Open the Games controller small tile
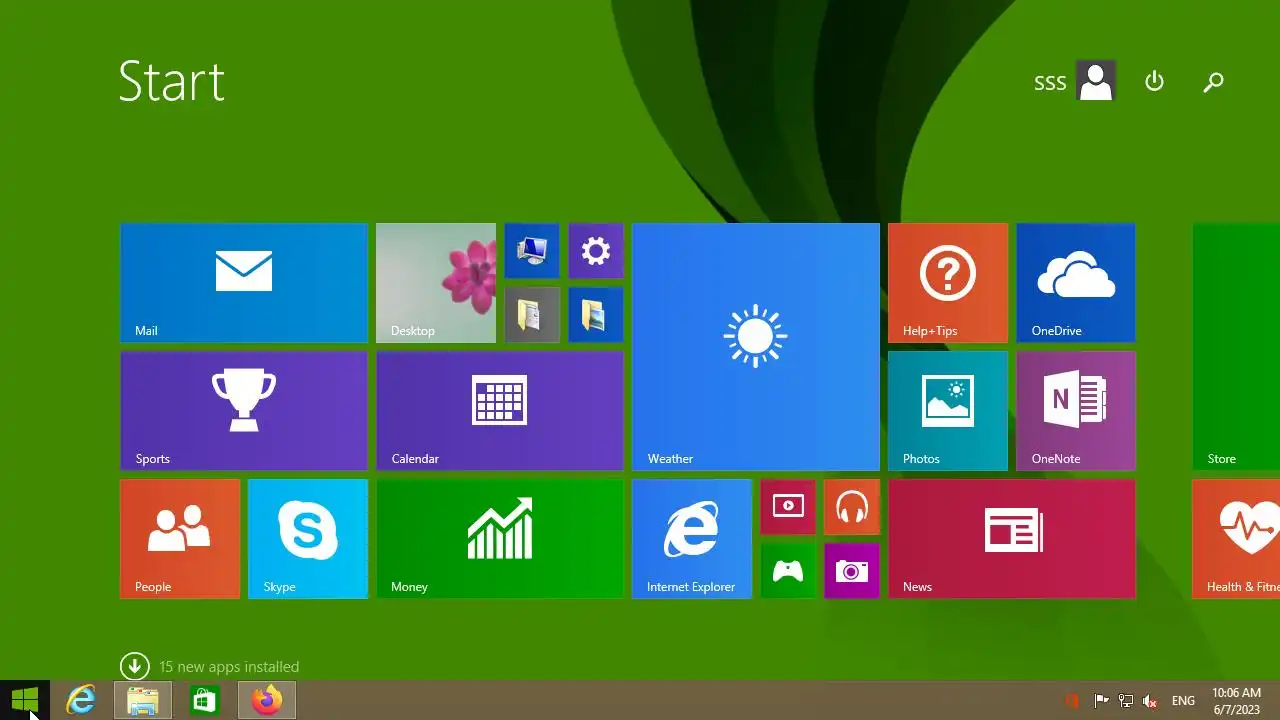This screenshot has width=1280, height=720. tap(788, 571)
